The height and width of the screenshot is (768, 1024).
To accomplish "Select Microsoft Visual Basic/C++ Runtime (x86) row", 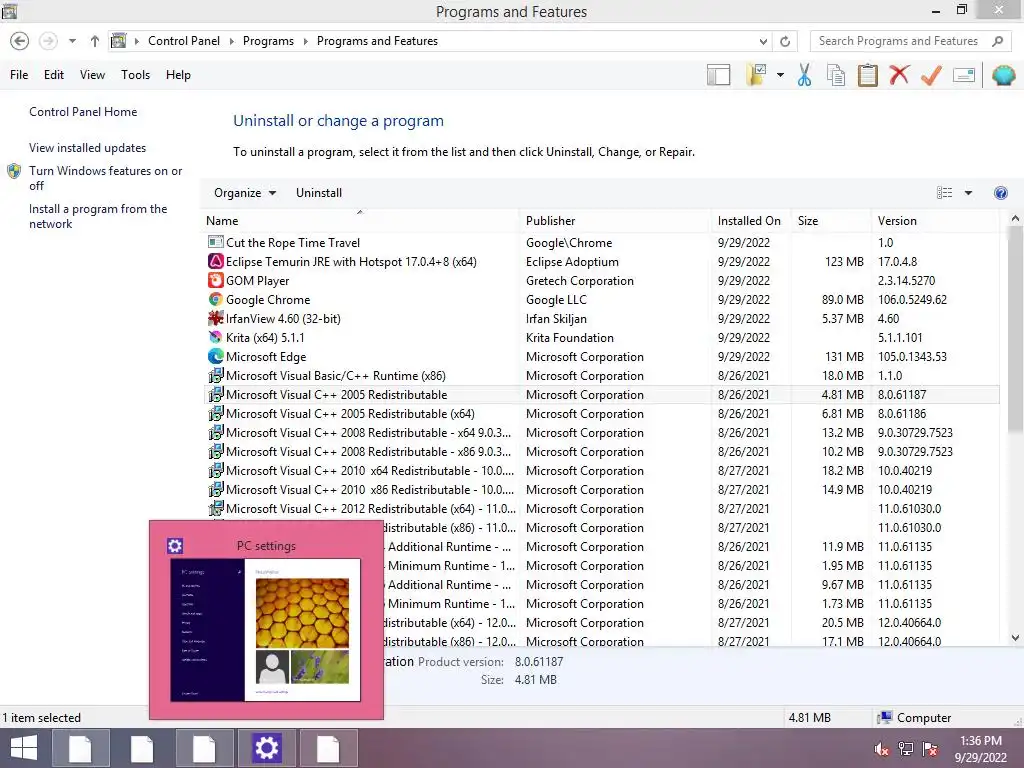I will [x=601, y=376].
